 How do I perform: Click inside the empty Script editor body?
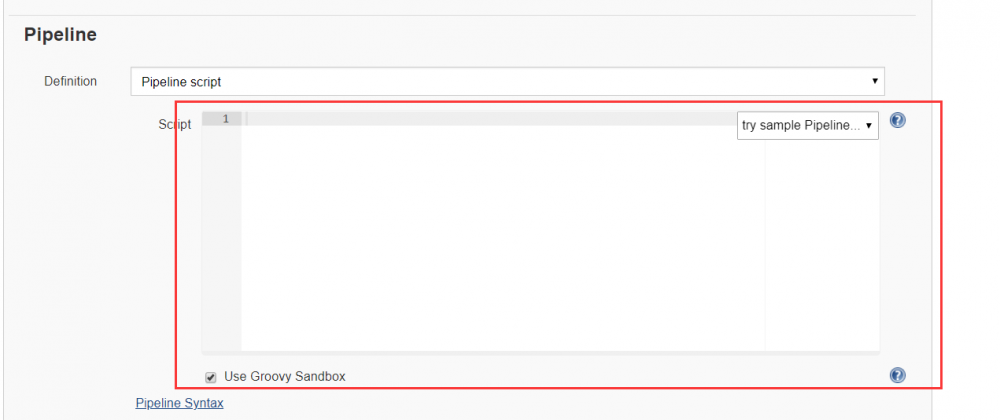point(500,240)
